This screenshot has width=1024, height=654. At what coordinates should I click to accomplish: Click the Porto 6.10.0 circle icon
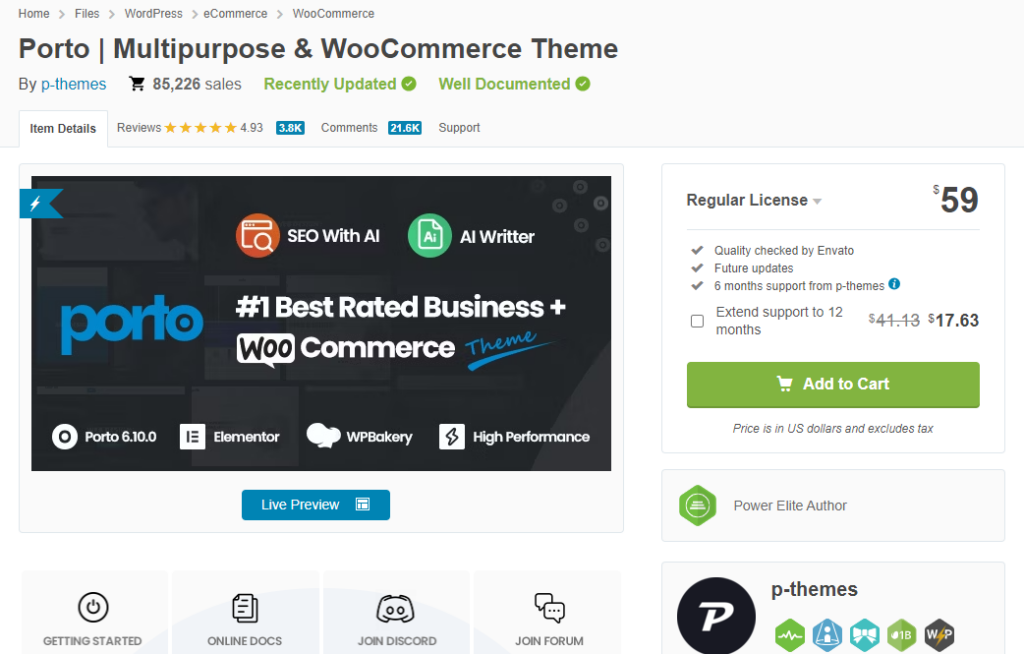(x=65, y=436)
